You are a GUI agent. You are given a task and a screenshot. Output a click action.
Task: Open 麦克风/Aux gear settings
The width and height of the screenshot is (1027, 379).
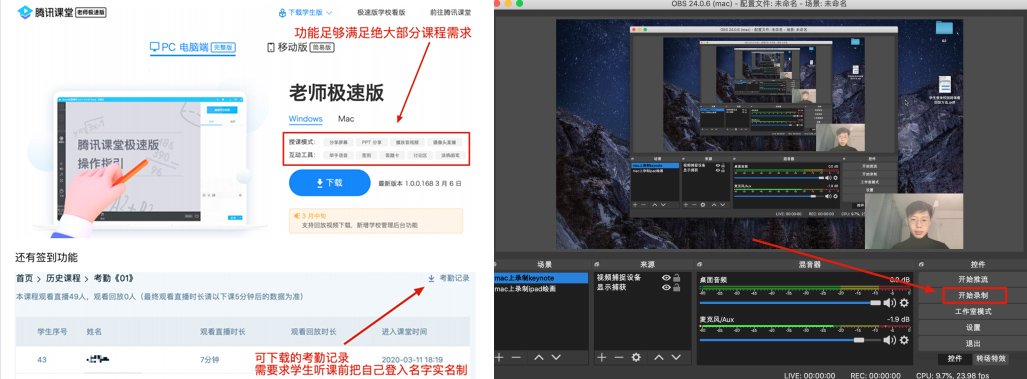pyautogui.click(x=905, y=340)
